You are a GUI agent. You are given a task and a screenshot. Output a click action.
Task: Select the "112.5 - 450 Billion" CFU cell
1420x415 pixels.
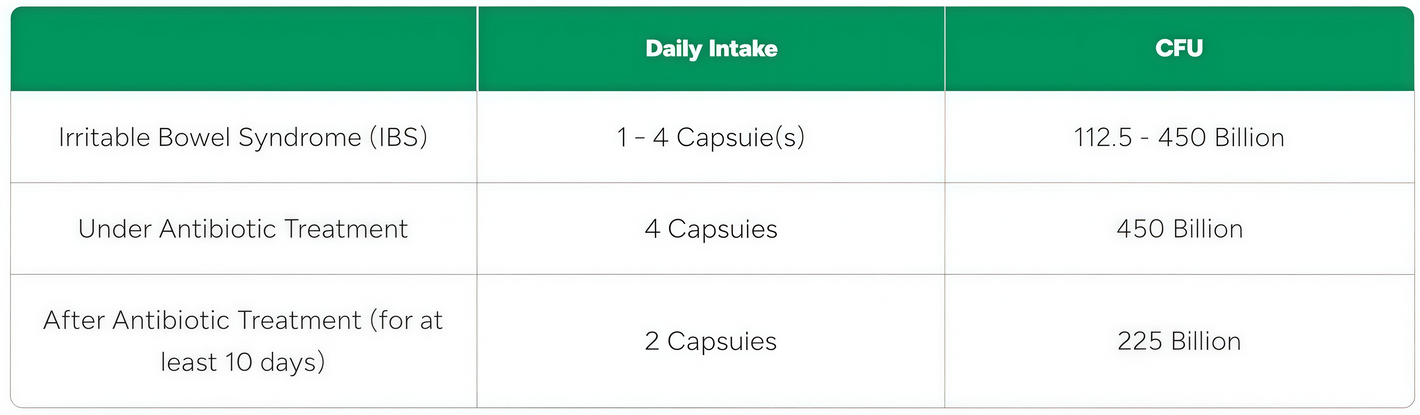click(x=1179, y=137)
